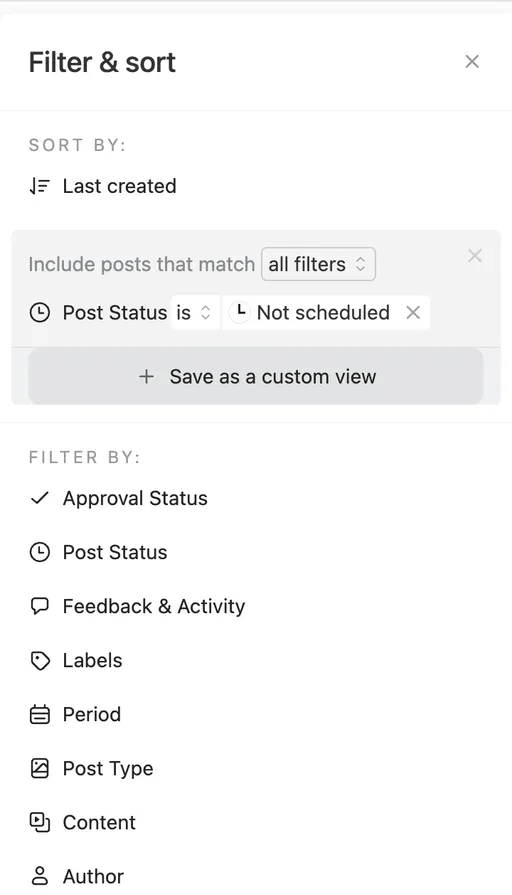512x895 pixels.
Task: Remove the 'Not scheduled' filter value
Action: [413, 313]
